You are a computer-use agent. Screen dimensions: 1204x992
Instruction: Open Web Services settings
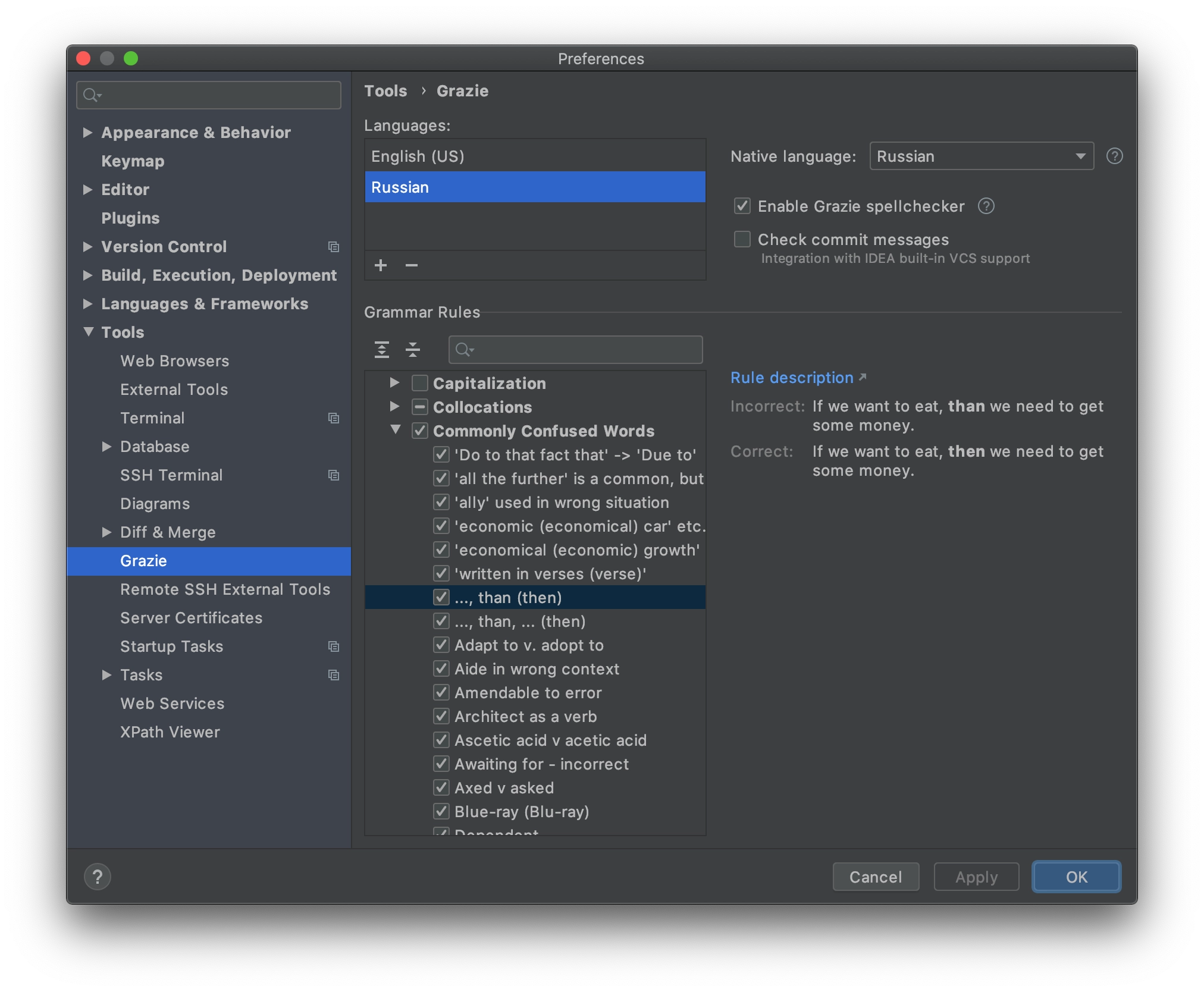coord(172,704)
